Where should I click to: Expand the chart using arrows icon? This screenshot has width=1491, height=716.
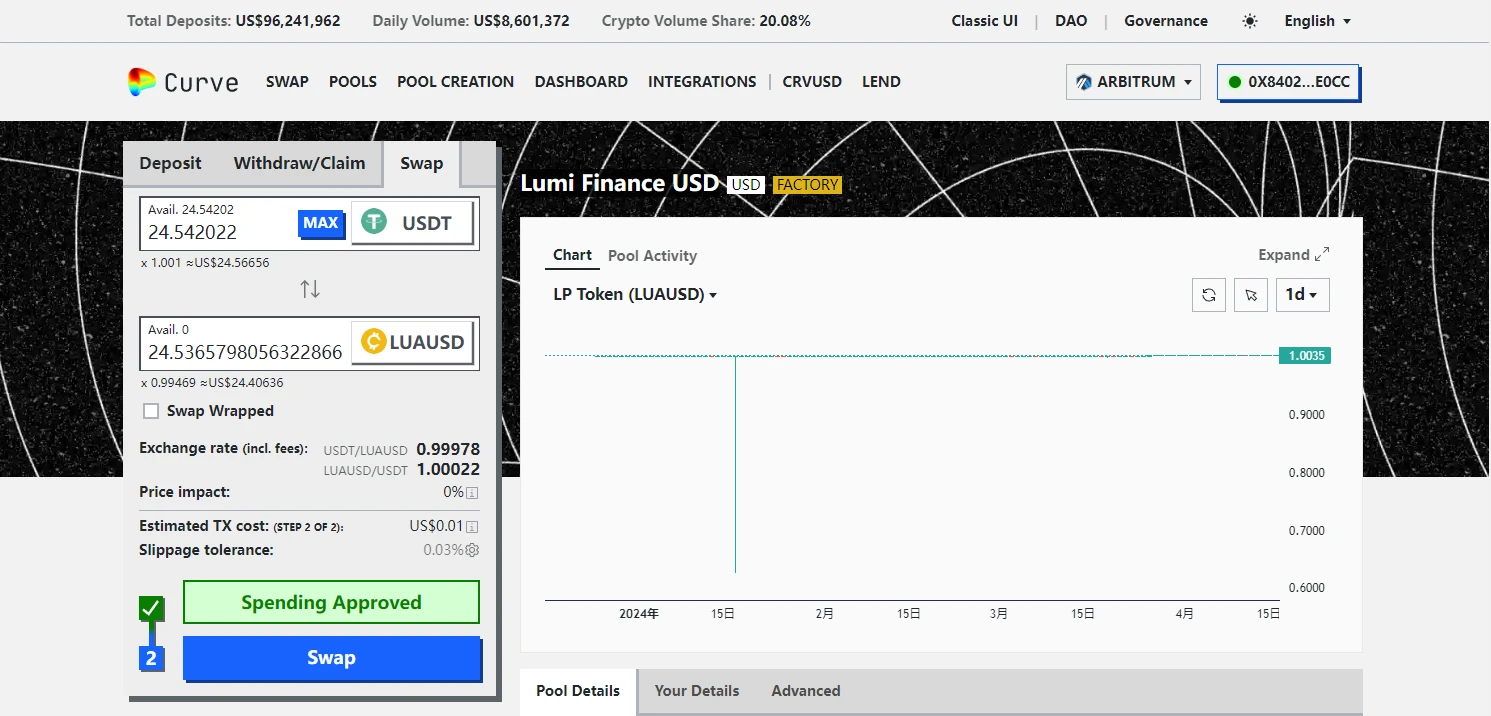1322,255
